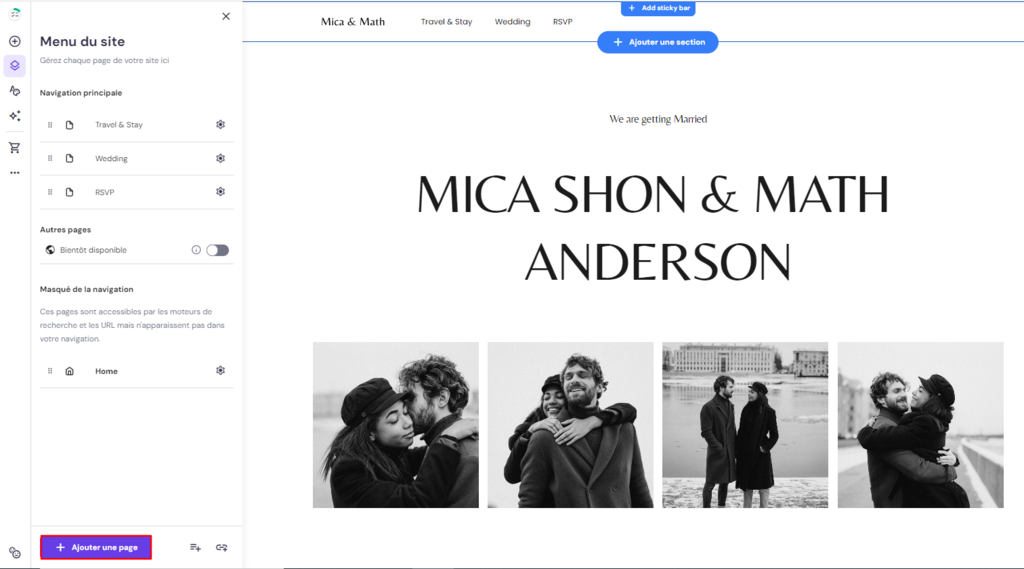Enable the Bientôt disponible toggle
The image size is (1024, 569).
(x=217, y=250)
